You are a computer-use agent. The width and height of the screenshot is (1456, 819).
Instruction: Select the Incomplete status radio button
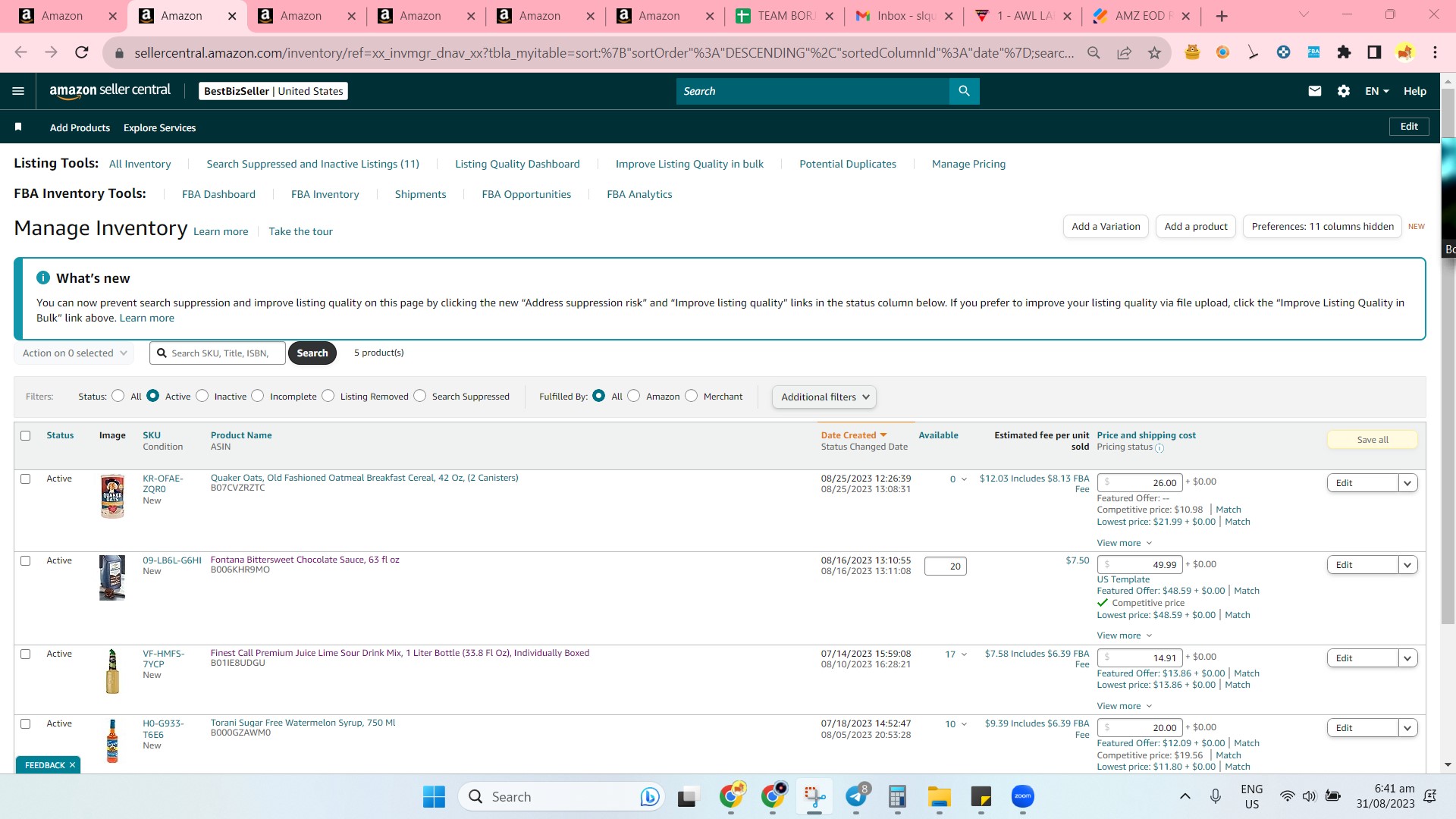pos(258,396)
